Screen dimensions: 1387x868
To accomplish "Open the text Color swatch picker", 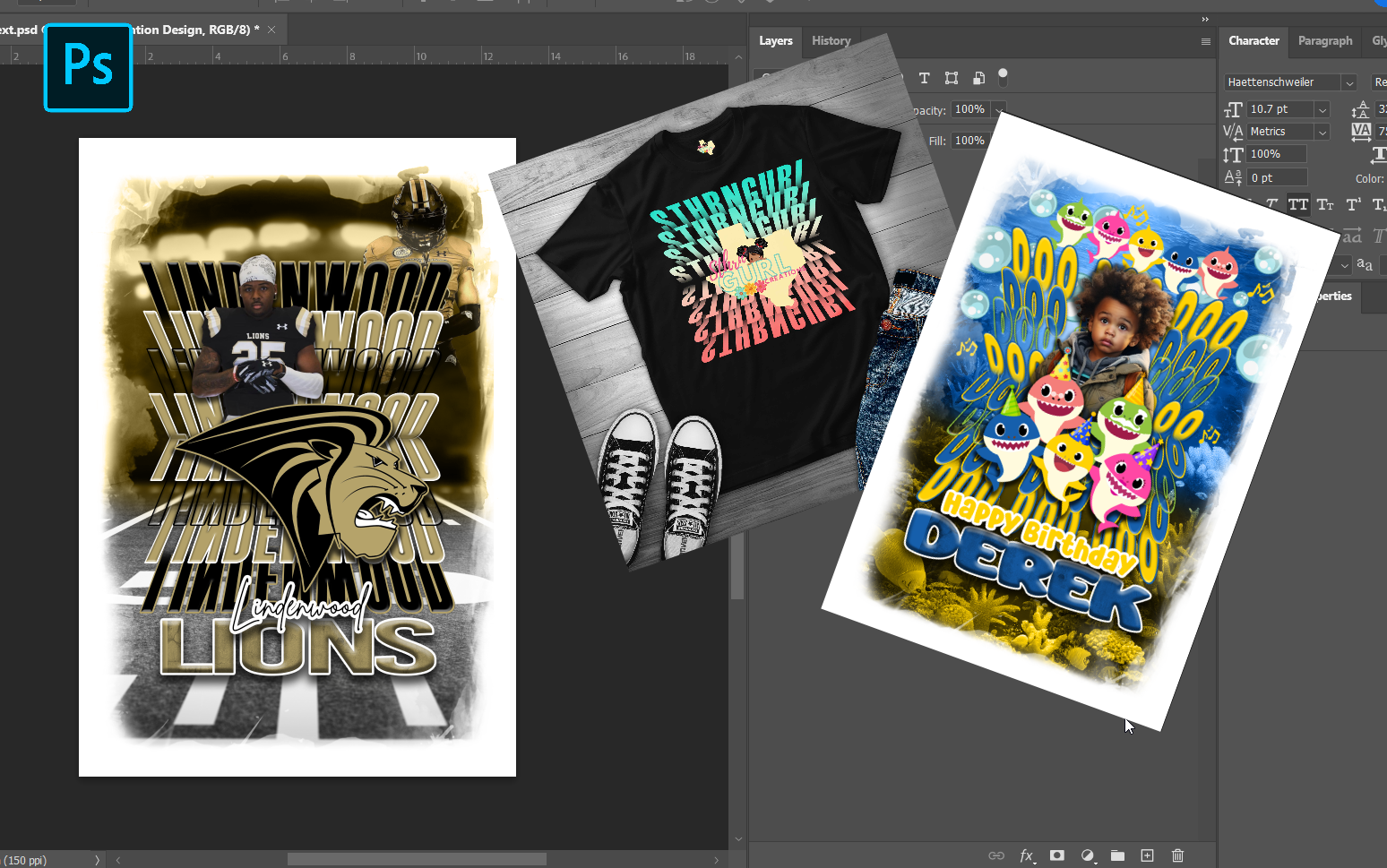I will 1384,178.
